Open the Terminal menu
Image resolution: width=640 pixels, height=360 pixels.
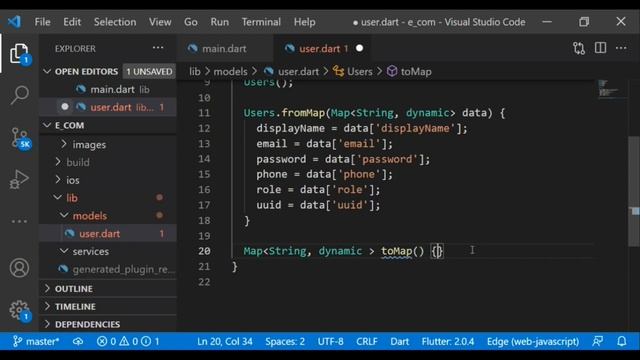point(261,22)
